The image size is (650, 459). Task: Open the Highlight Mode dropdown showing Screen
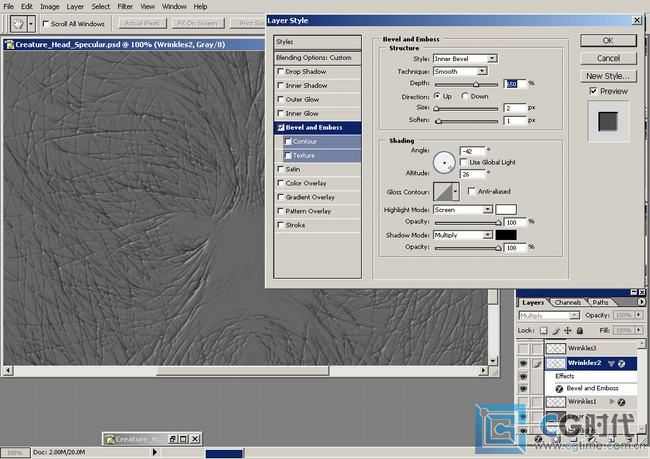pos(488,210)
